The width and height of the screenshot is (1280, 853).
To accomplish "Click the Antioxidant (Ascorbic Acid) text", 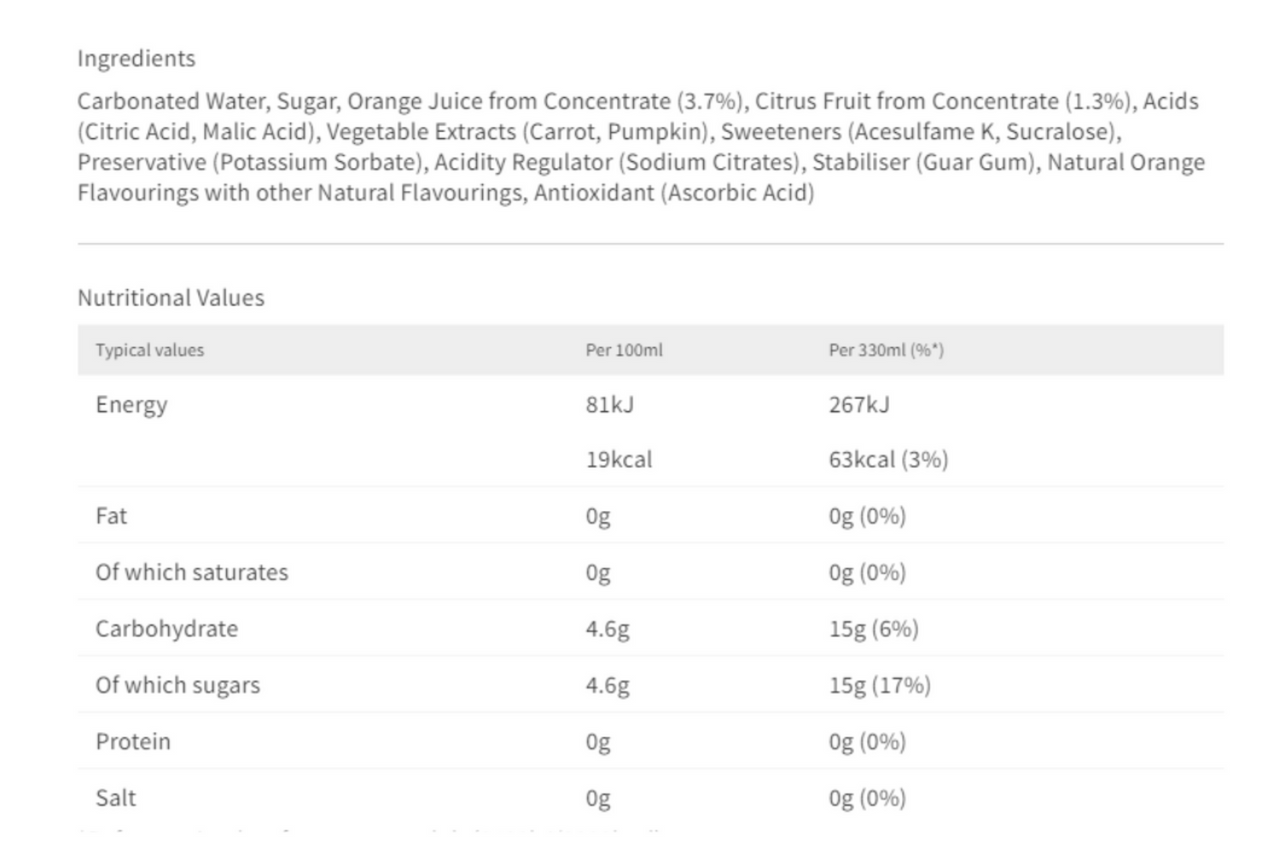I will [674, 193].
